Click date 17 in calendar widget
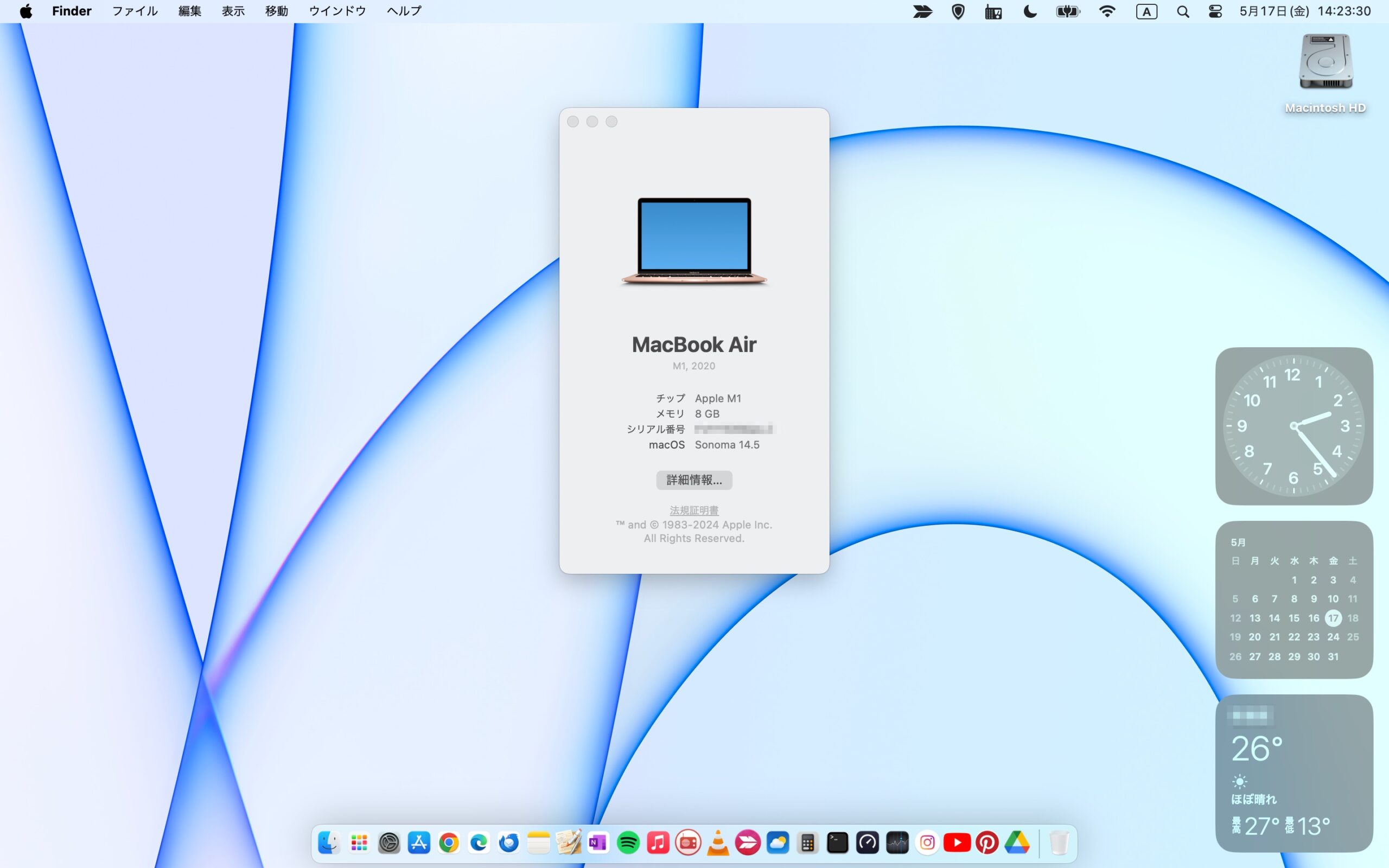Viewport: 1389px width, 868px height. 1333,618
